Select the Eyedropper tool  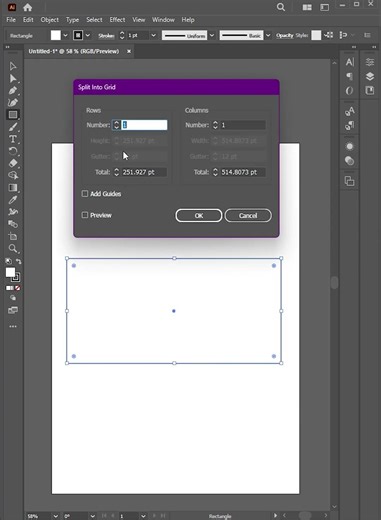[x=13, y=200]
